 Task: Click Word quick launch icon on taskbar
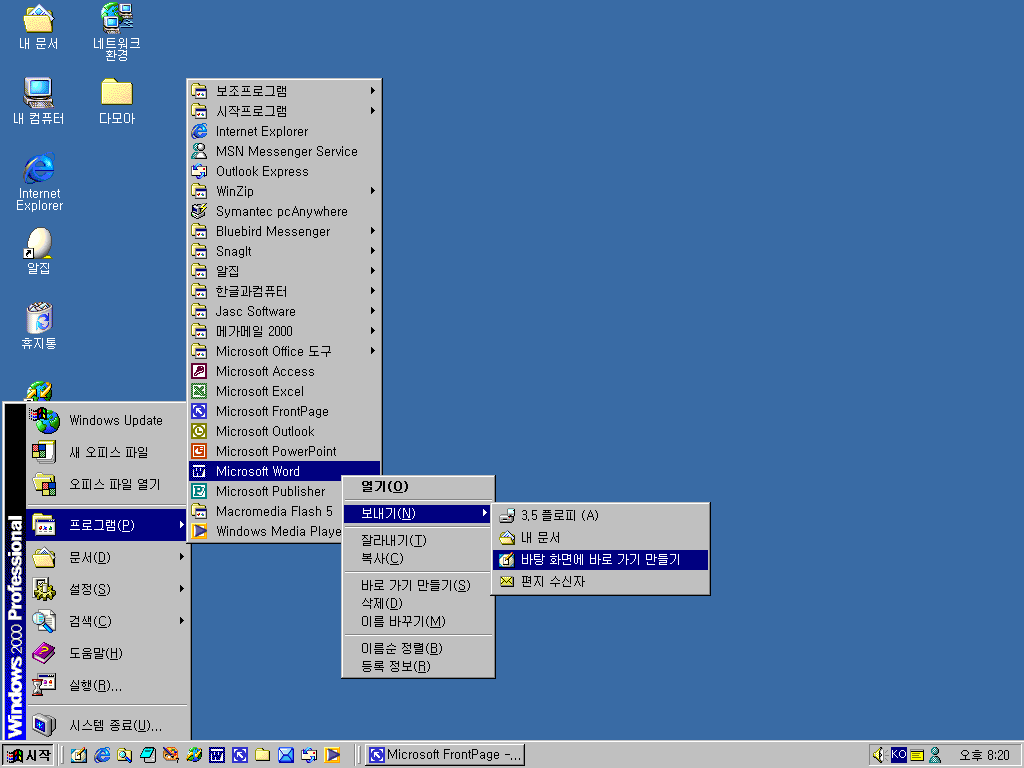click(x=217, y=755)
